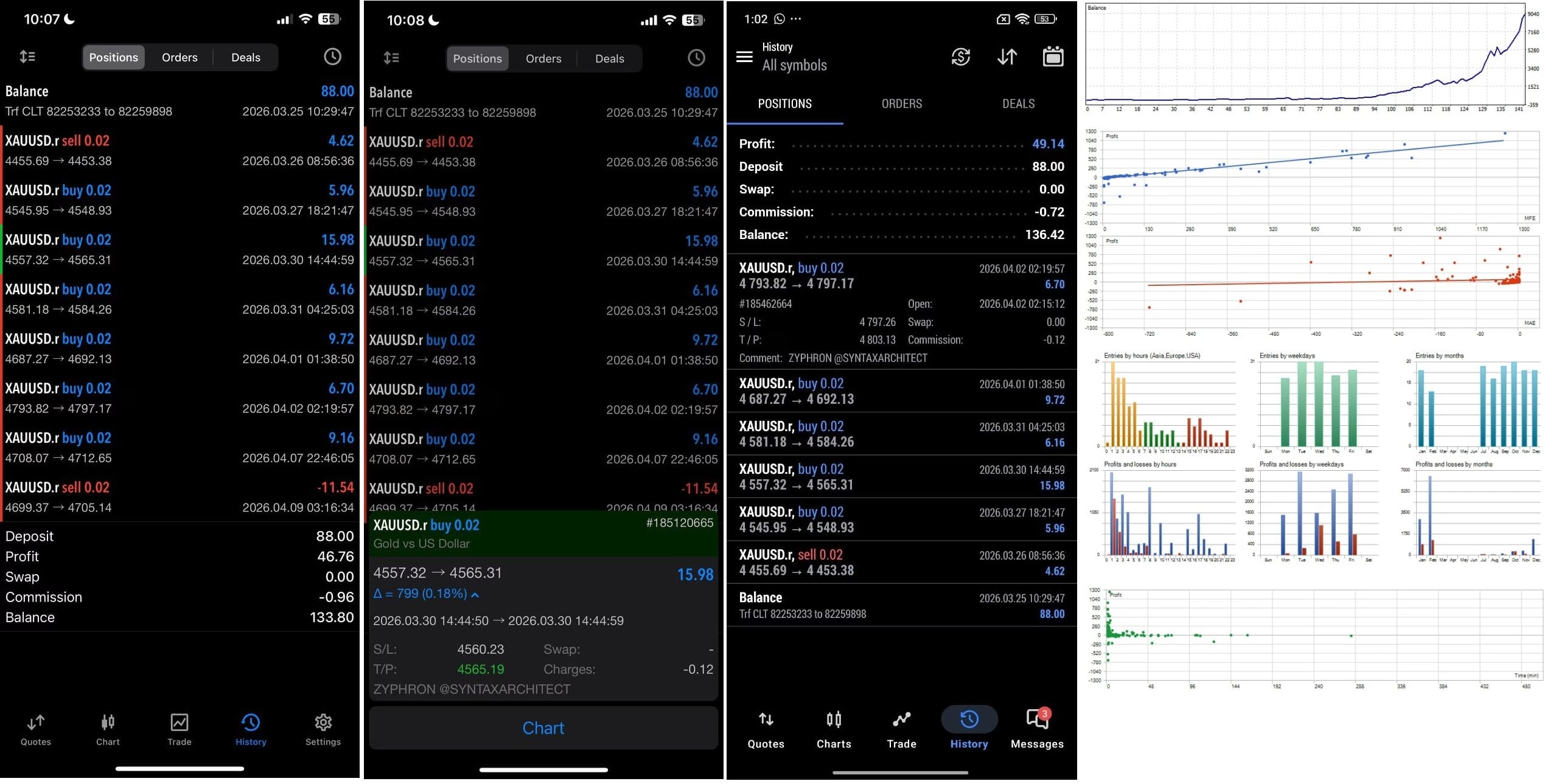This screenshot has width=1553, height=784.
Task: Tap the up-down arrows sort icon in History header
Action: [1007, 57]
